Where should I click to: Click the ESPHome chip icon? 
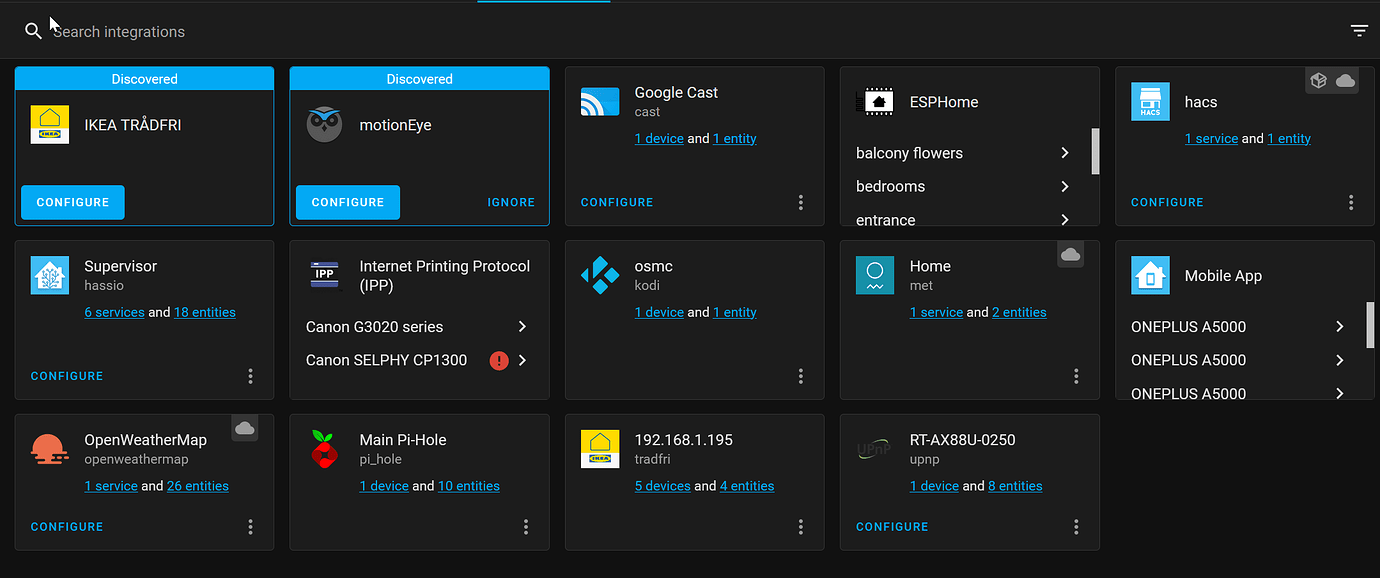pos(877,101)
